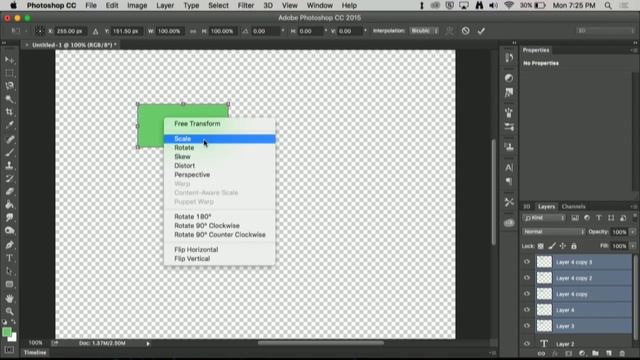Select the History Brush tool
The width and height of the screenshot is (640, 360).
[x=9, y=178]
